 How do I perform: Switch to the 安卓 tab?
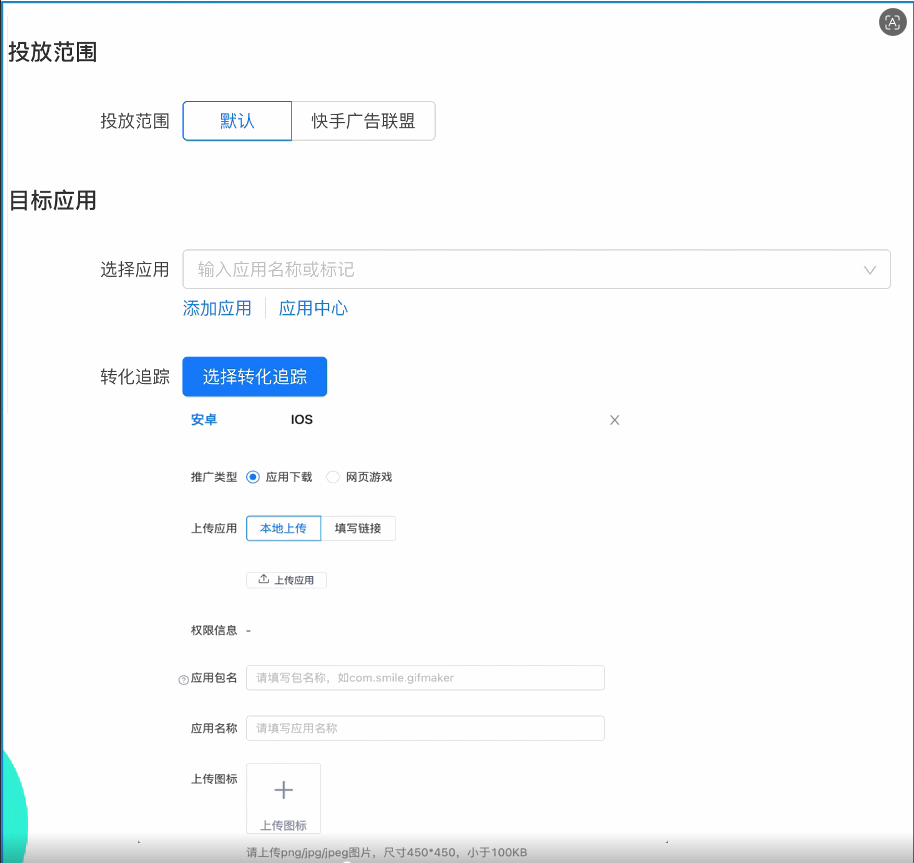pos(204,419)
